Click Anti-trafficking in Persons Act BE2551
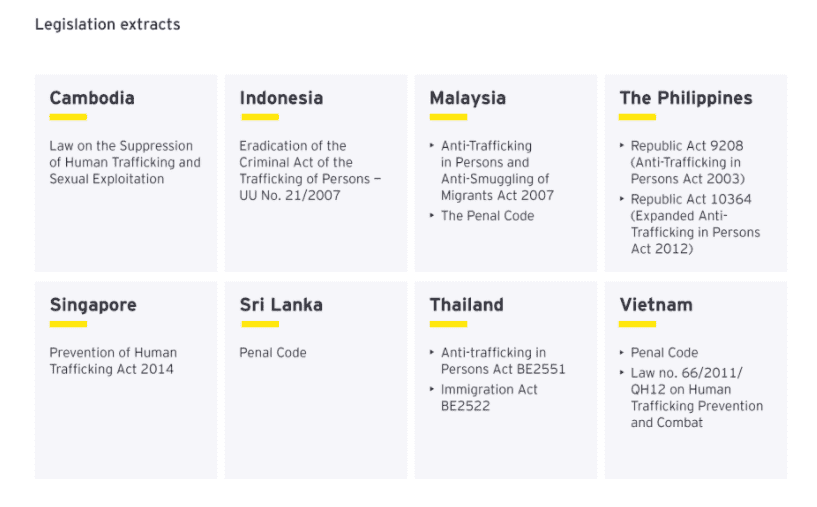Image resolution: width=817 pixels, height=507 pixels. (502, 361)
